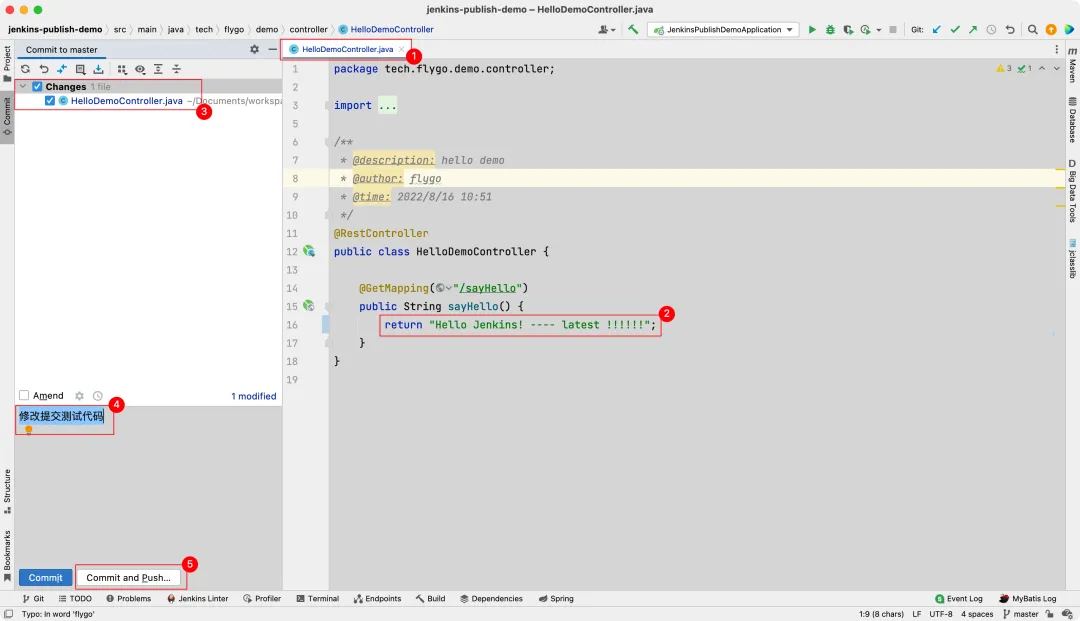
Task: Collapse all items in Changes tree
Action: pos(176,69)
